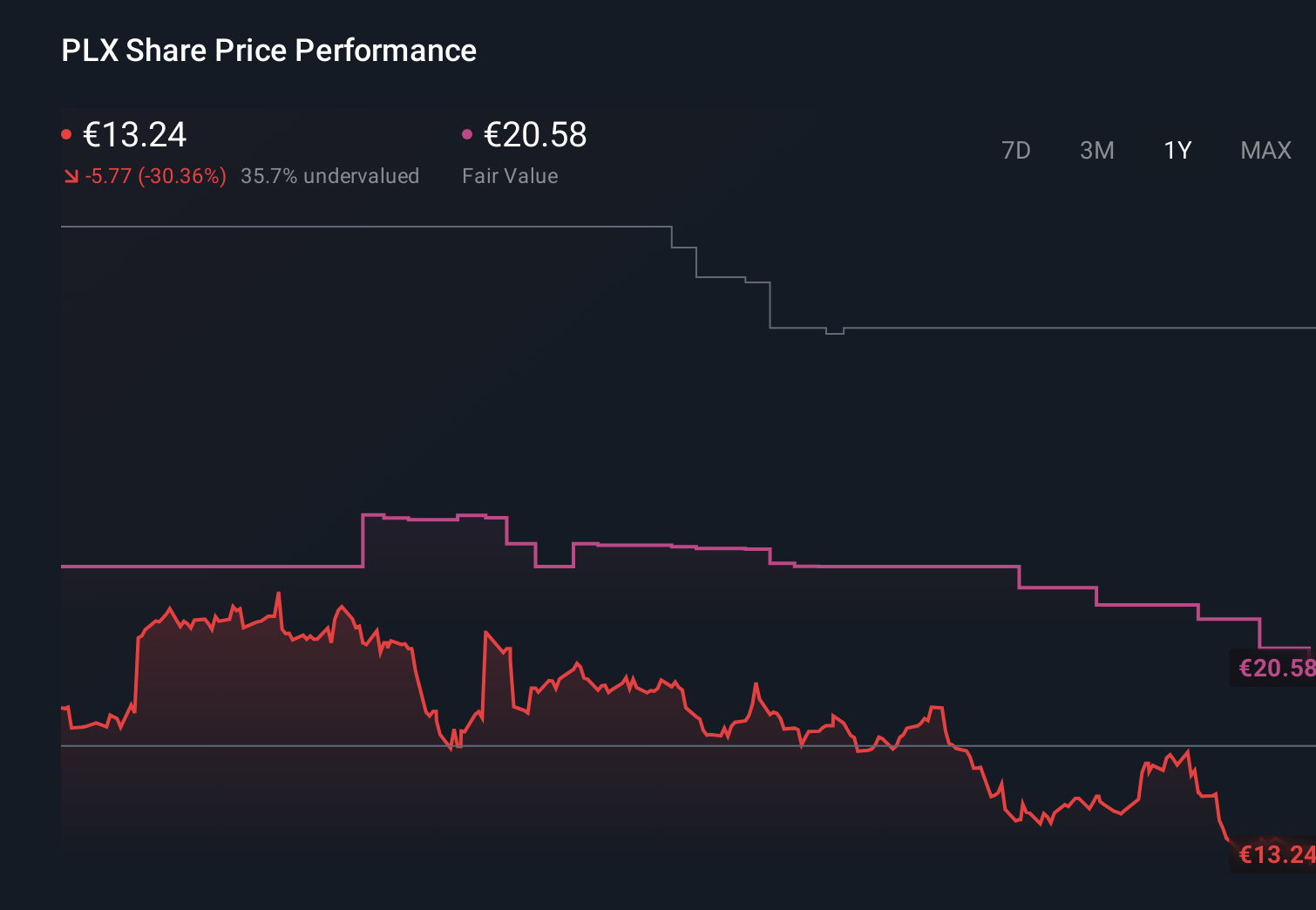Click the Fair Value text label

tap(510, 176)
